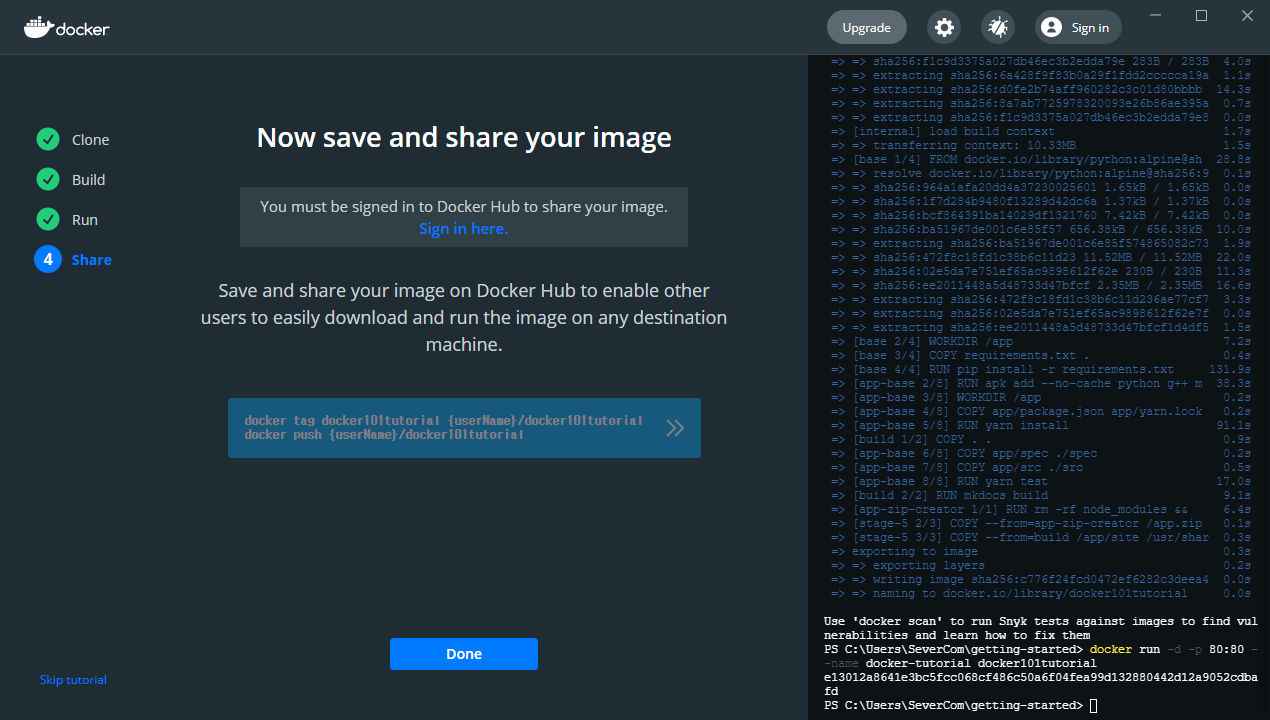The width and height of the screenshot is (1270, 720).
Task: Click terminal line 'exporting to image'
Action: [x=1040, y=551]
